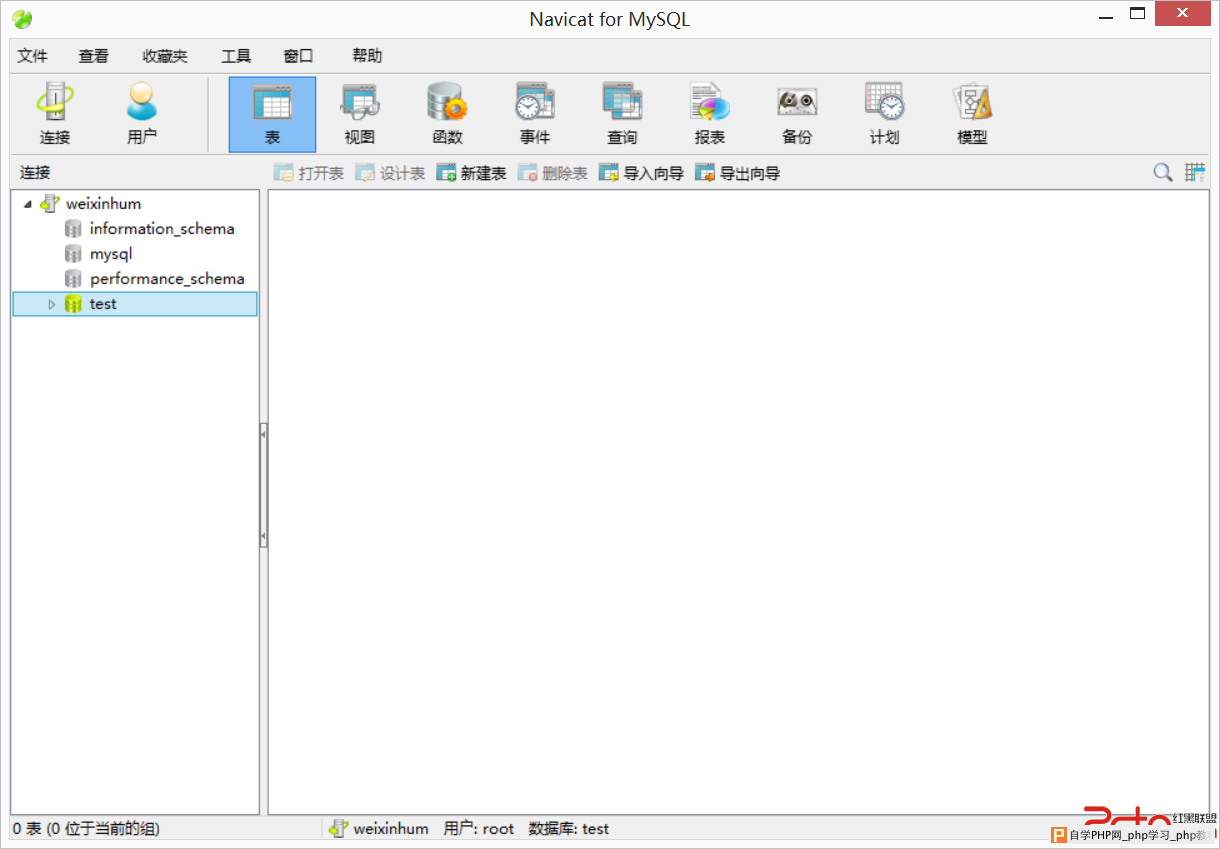This screenshot has height=849, width=1220.
Task: Click 用户: root in status bar
Action: [x=478, y=828]
